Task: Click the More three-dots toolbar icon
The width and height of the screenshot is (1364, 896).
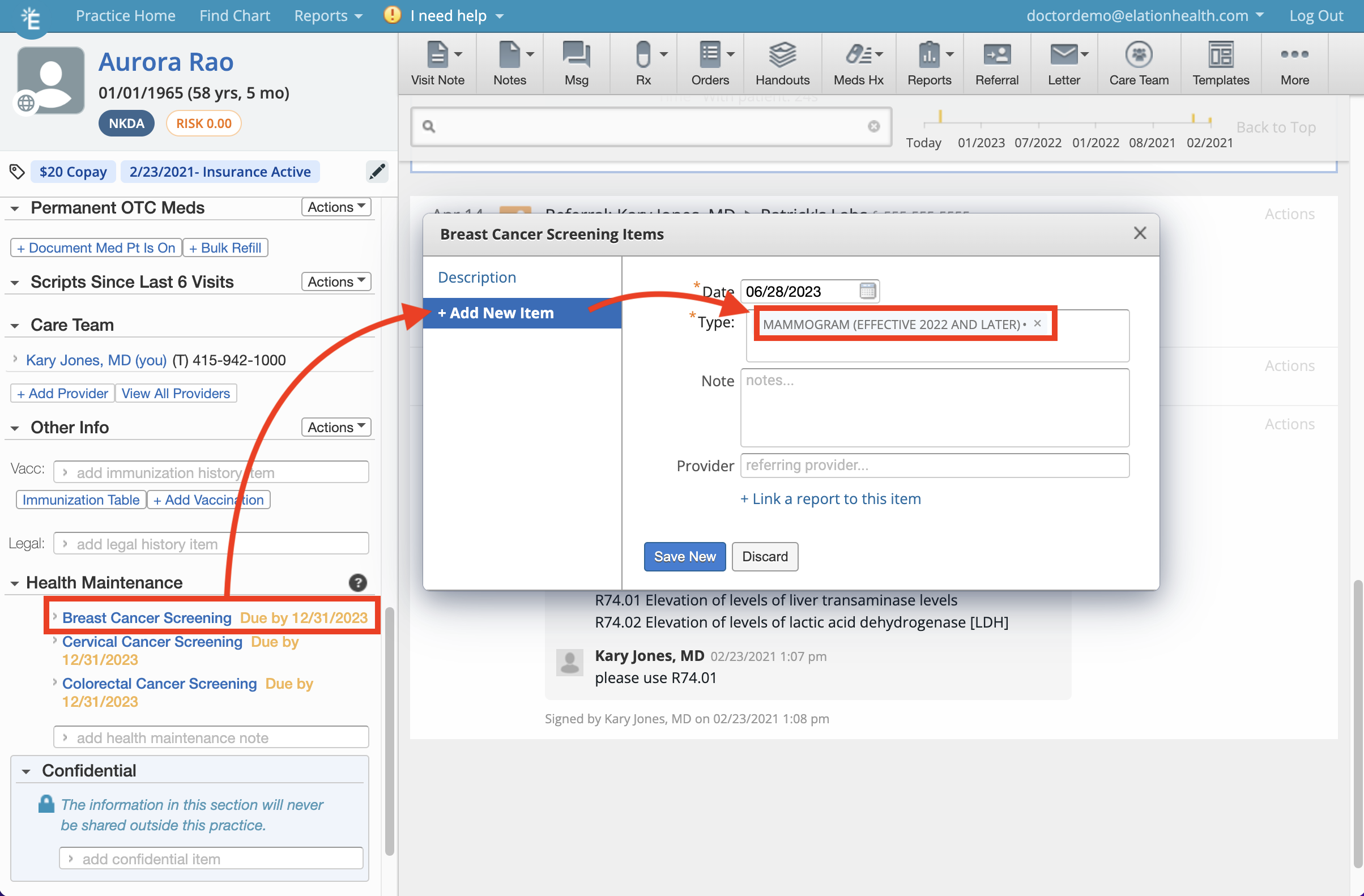Action: (1294, 63)
